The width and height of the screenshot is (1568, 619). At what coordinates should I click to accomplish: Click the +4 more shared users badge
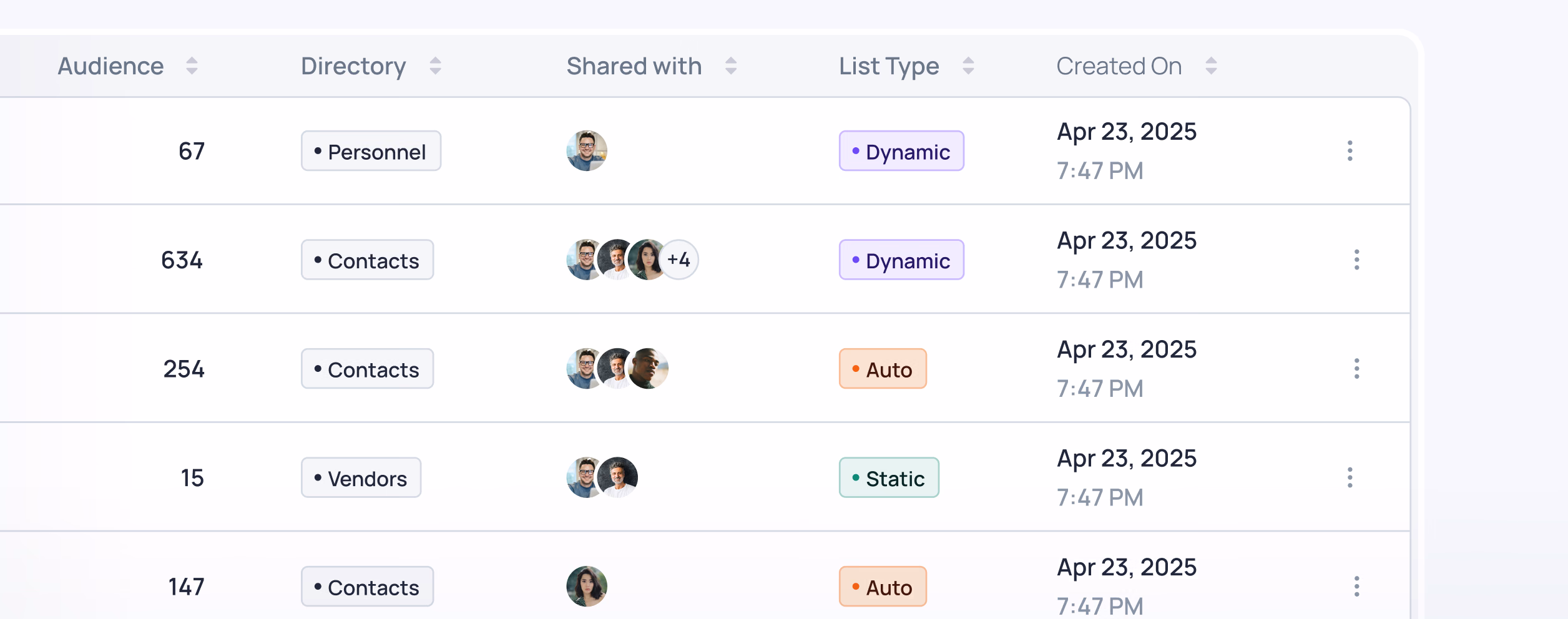click(x=679, y=260)
